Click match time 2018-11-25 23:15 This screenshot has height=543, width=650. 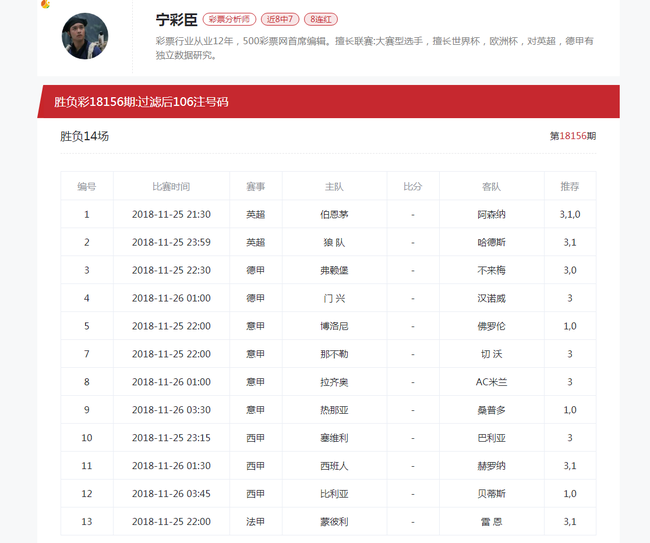click(171, 438)
